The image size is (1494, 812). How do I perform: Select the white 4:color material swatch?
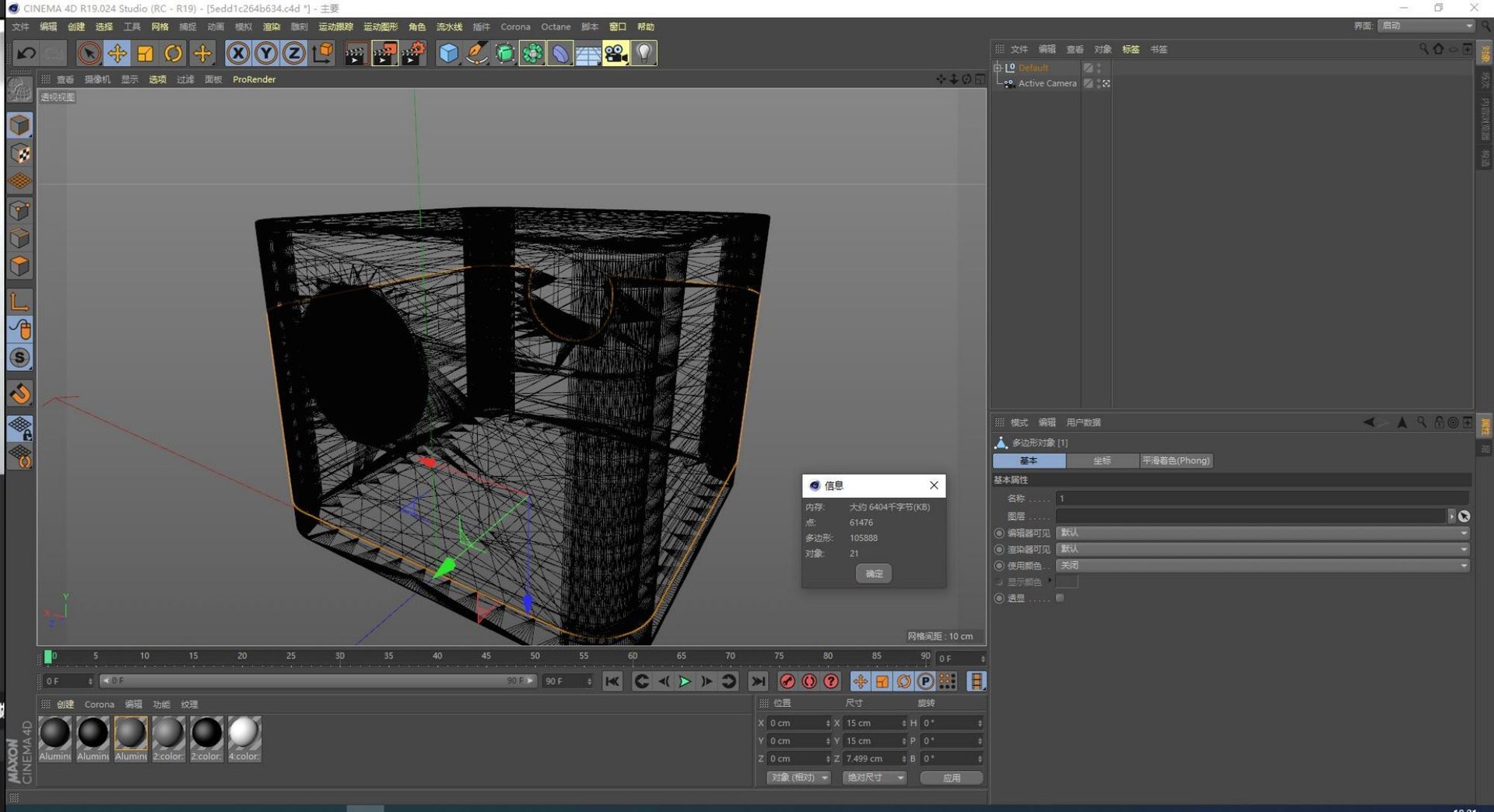[x=244, y=739]
